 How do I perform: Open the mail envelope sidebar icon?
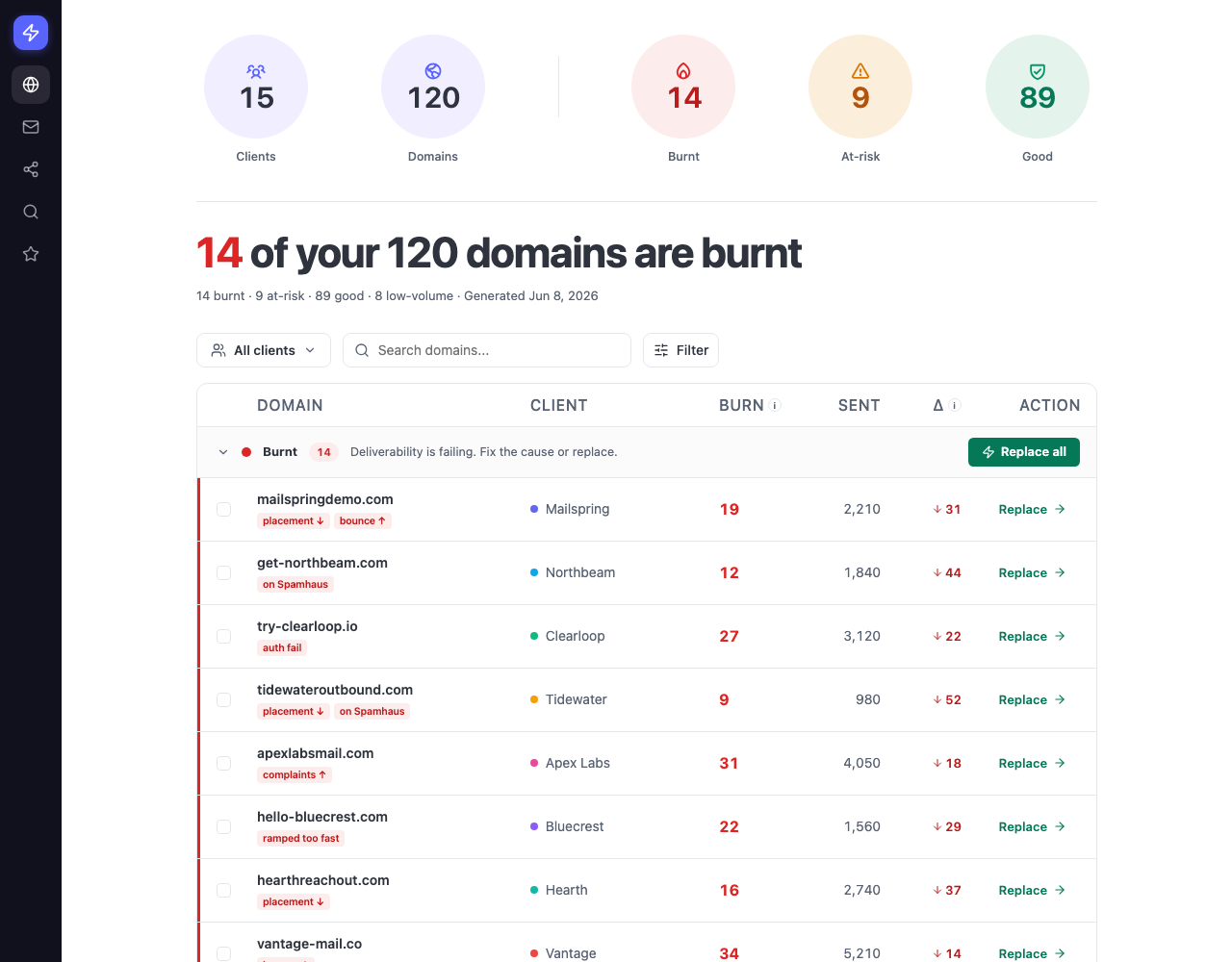point(31,127)
